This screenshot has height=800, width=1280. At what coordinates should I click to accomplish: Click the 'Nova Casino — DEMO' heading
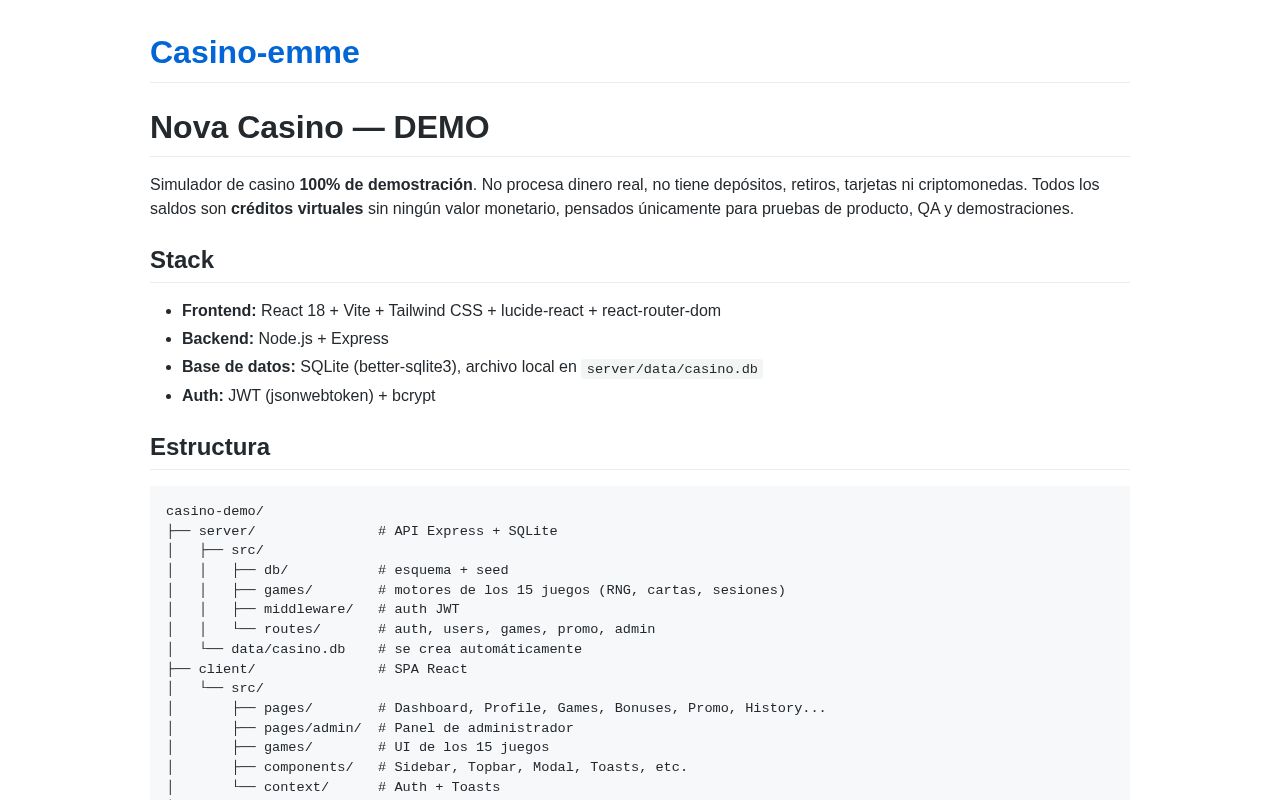pos(320,127)
